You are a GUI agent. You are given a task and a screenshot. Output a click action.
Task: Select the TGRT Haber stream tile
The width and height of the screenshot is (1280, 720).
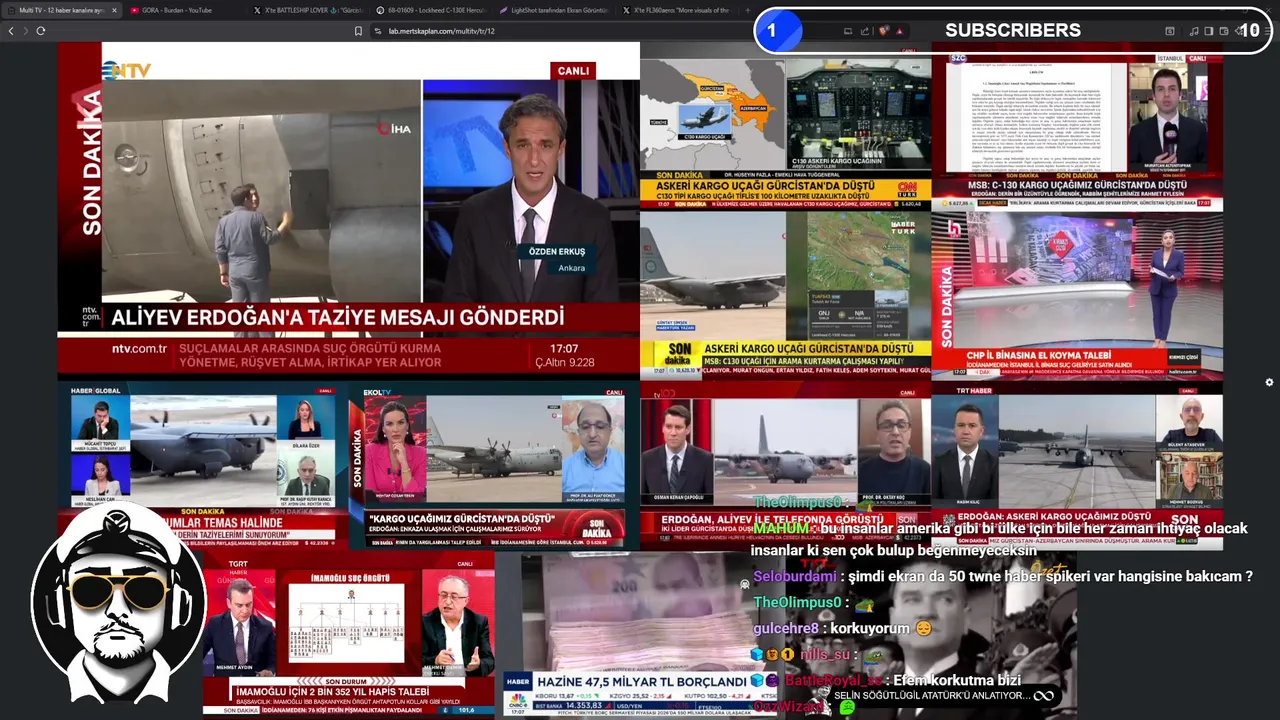click(349, 634)
